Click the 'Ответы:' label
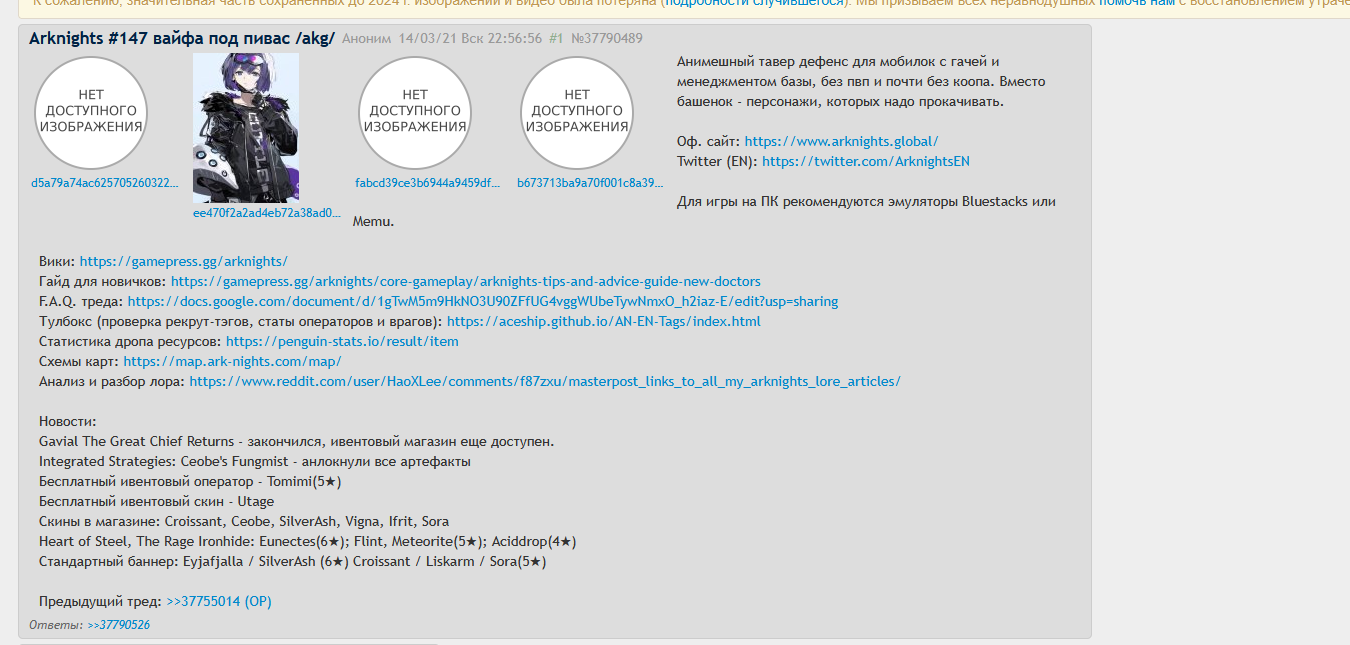Image resolution: width=1350 pixels, height=645 pixels. (56, 624)
